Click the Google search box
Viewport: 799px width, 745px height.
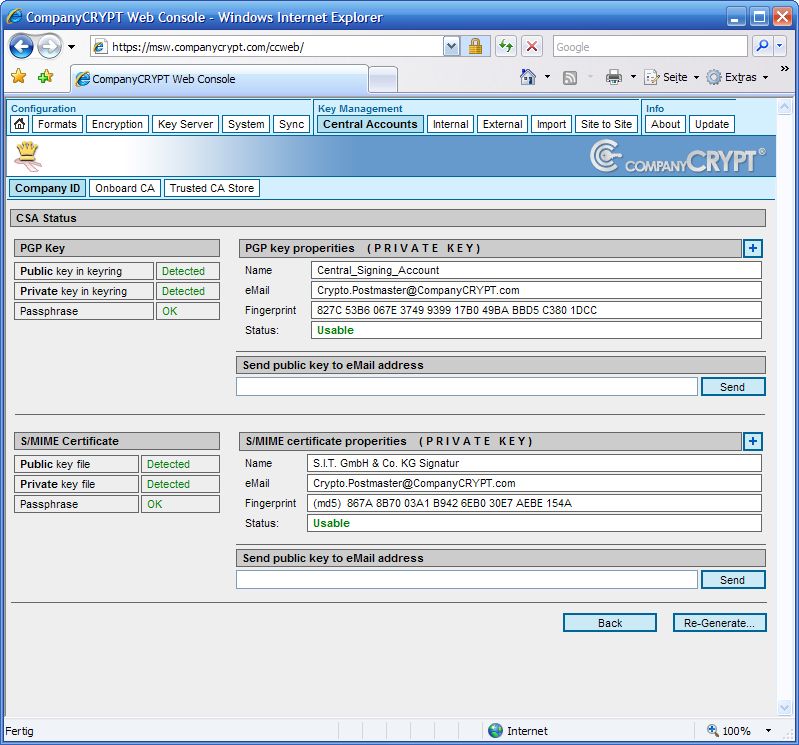coord(650,47)
